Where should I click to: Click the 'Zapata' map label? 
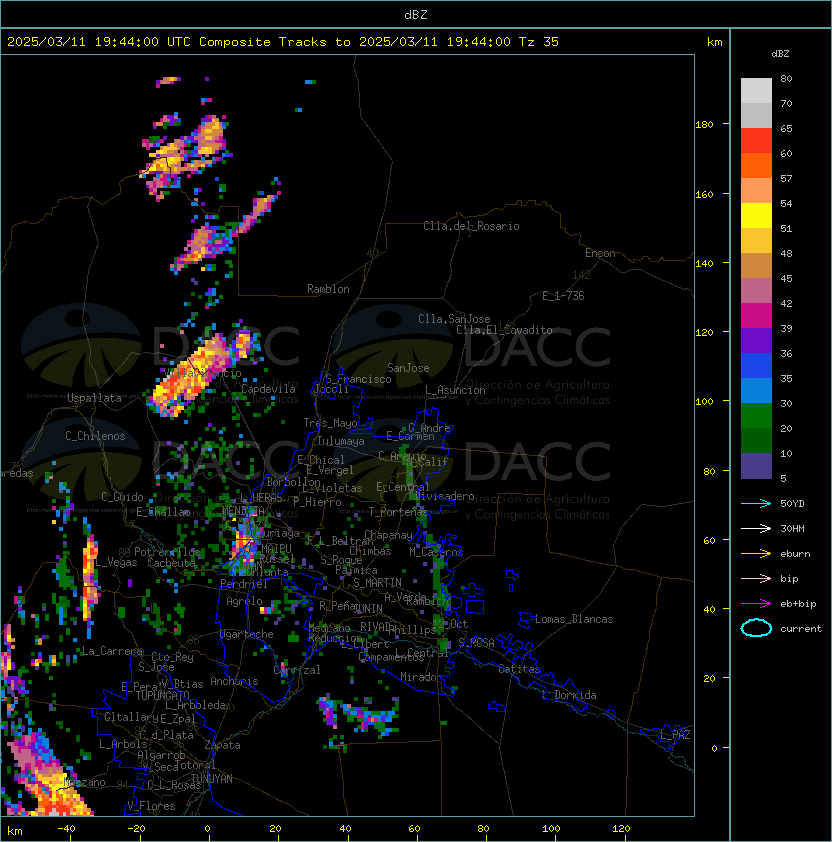pos(222,745)
